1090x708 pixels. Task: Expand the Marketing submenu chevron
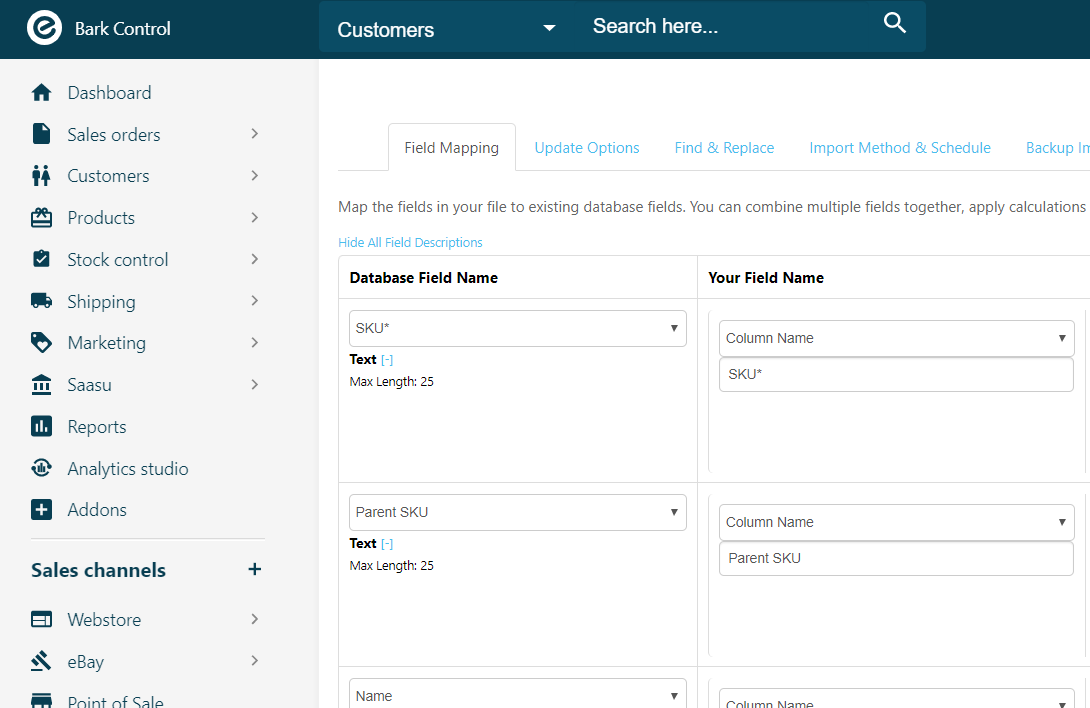click(254, 342)
